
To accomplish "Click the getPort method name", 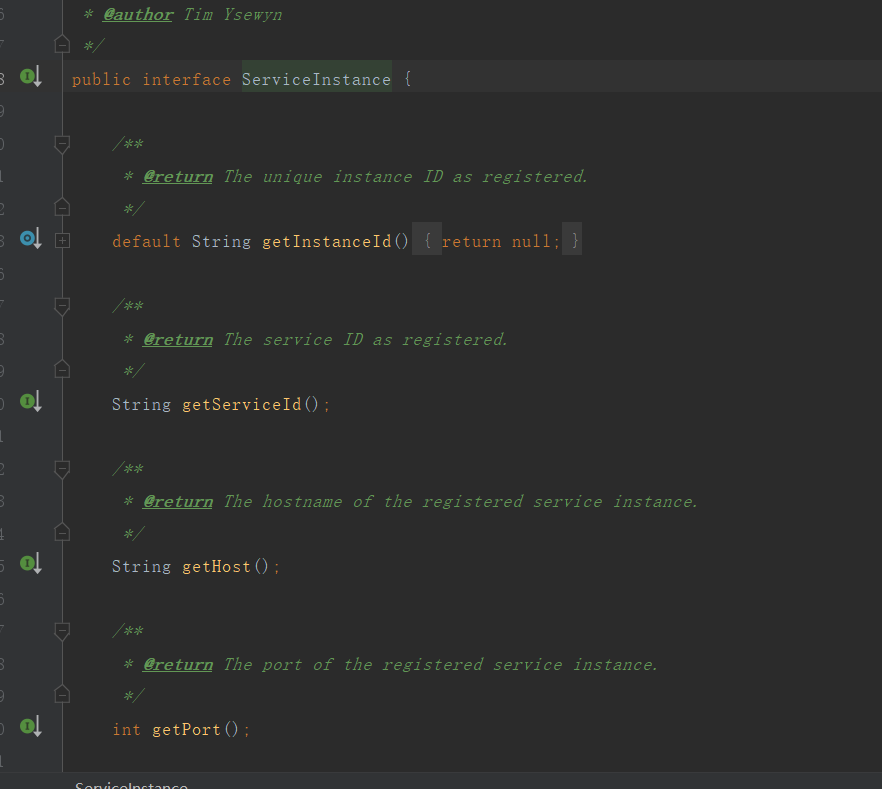I will 186,730.
